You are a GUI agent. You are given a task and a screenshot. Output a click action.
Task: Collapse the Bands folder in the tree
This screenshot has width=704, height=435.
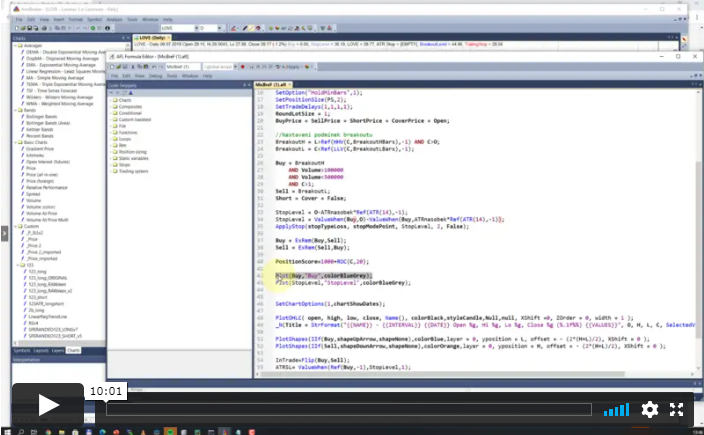pos(15,108)
